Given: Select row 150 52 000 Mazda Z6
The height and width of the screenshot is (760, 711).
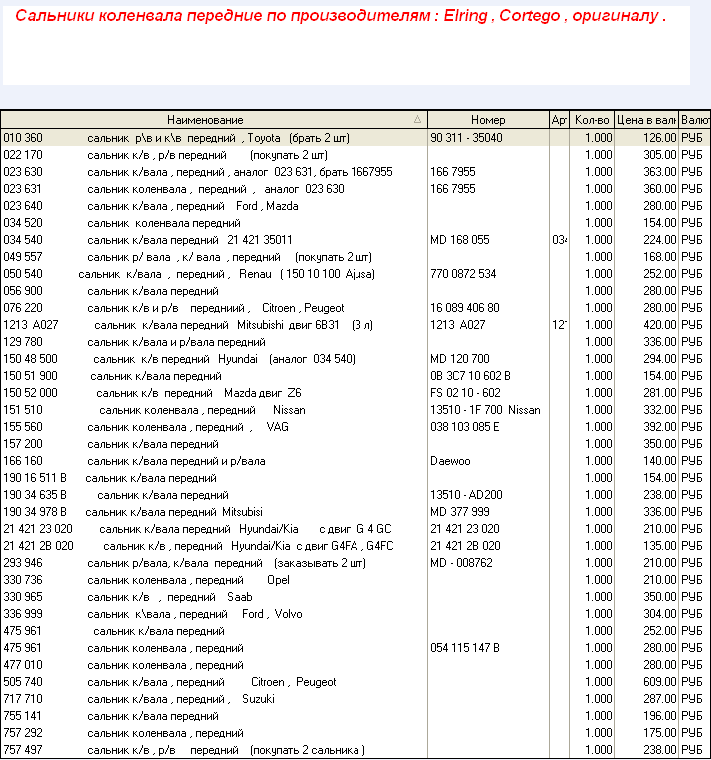Looking at the screenshot, I should tap(200, 393).
